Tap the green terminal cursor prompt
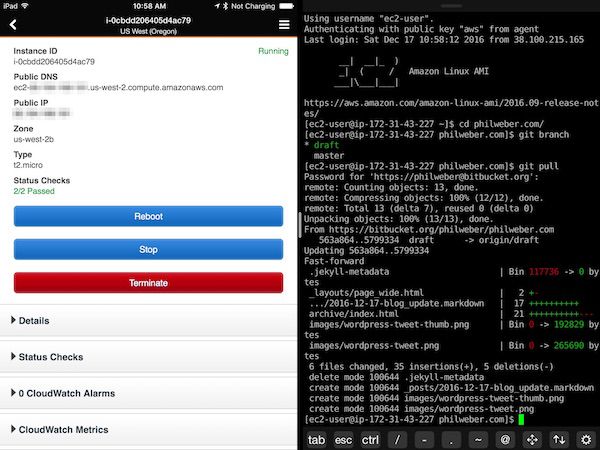This screenshot has width=600, height=450. pos(521,419)
